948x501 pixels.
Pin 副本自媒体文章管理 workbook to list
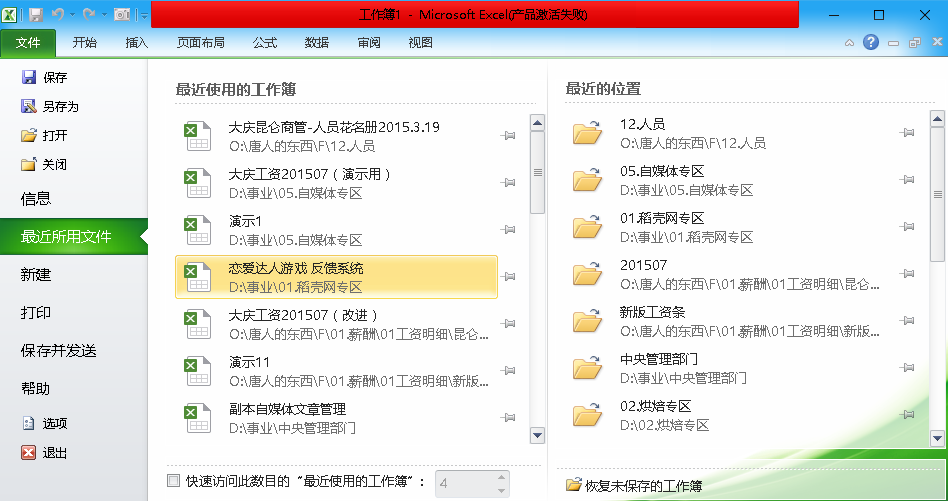click(x=508, y=418)
